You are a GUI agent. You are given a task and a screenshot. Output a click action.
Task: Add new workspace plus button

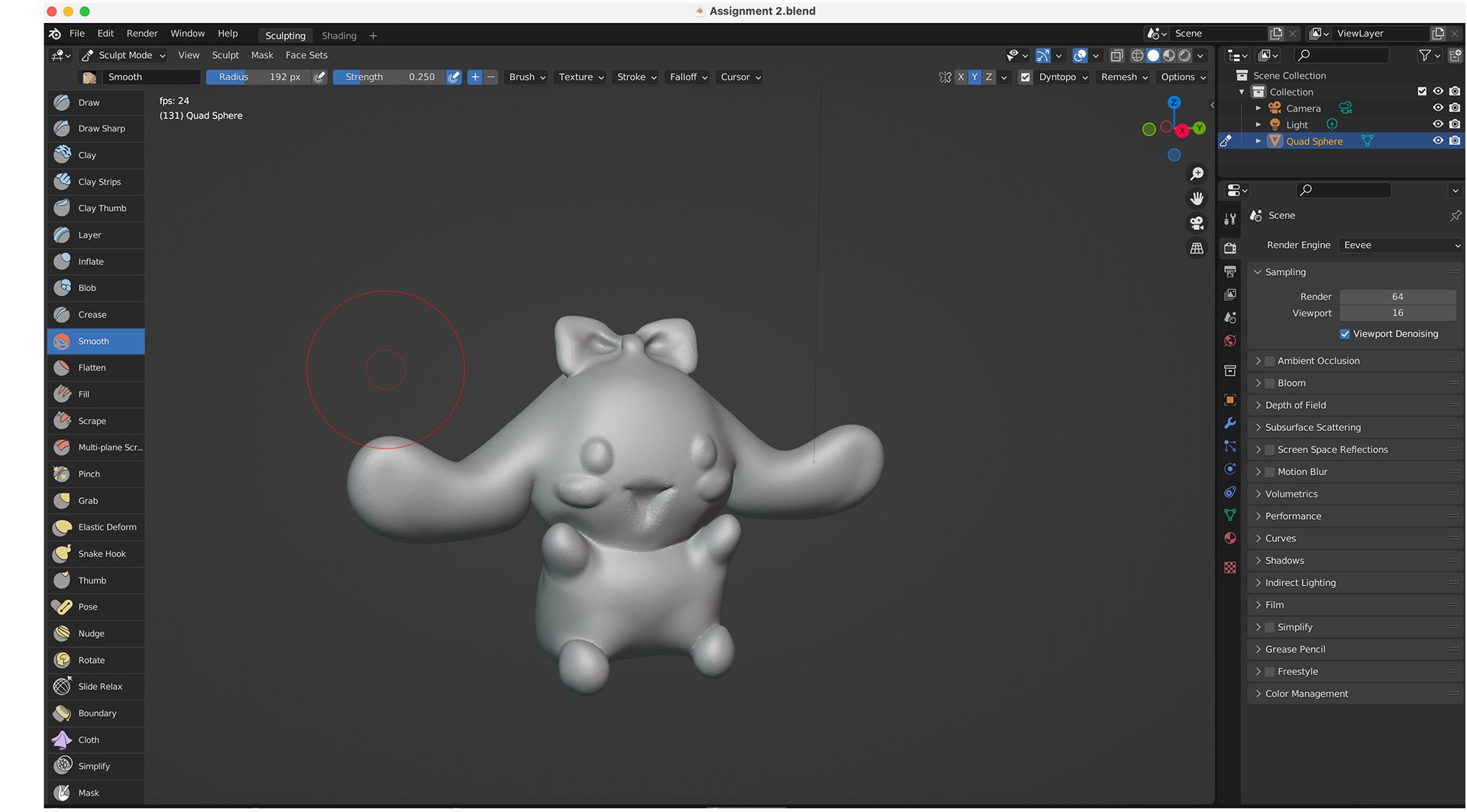[x=373, y=36]
